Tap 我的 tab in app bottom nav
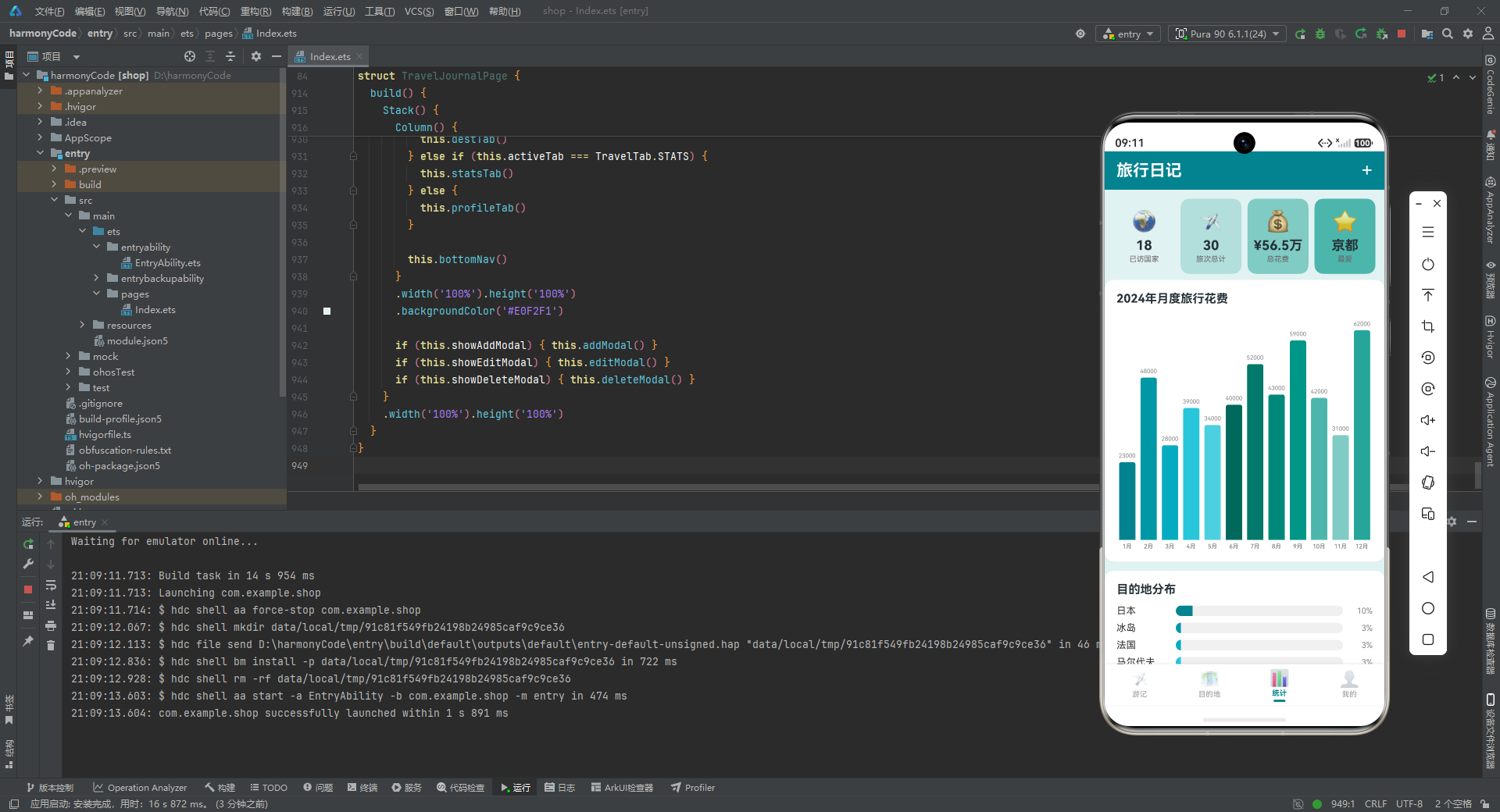The image size is (1500, 812). (1349, 683)
